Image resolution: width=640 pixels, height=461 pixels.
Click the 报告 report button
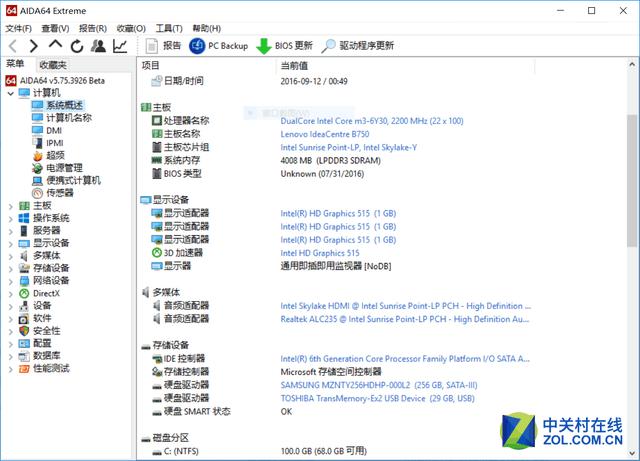[x=163, y=46]
